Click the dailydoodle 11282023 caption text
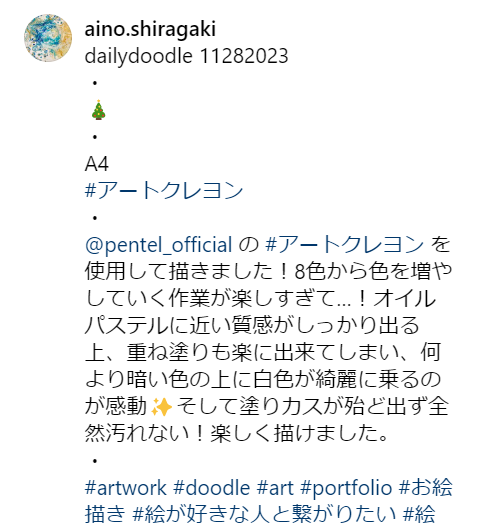This screenshot has height=529, width=477. [x=186, y=56]
